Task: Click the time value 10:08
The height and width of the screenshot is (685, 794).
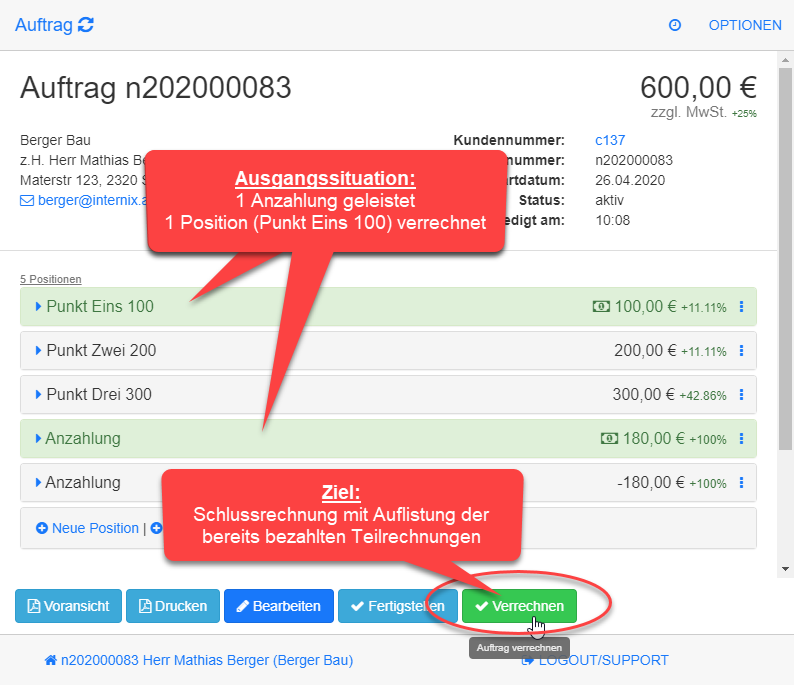Action: (x=613, y=221)
